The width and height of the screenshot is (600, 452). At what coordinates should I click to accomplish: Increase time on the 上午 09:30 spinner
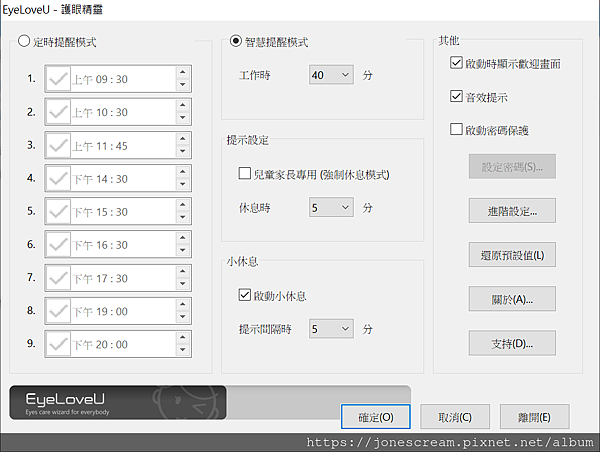click(x=183, y=72)
